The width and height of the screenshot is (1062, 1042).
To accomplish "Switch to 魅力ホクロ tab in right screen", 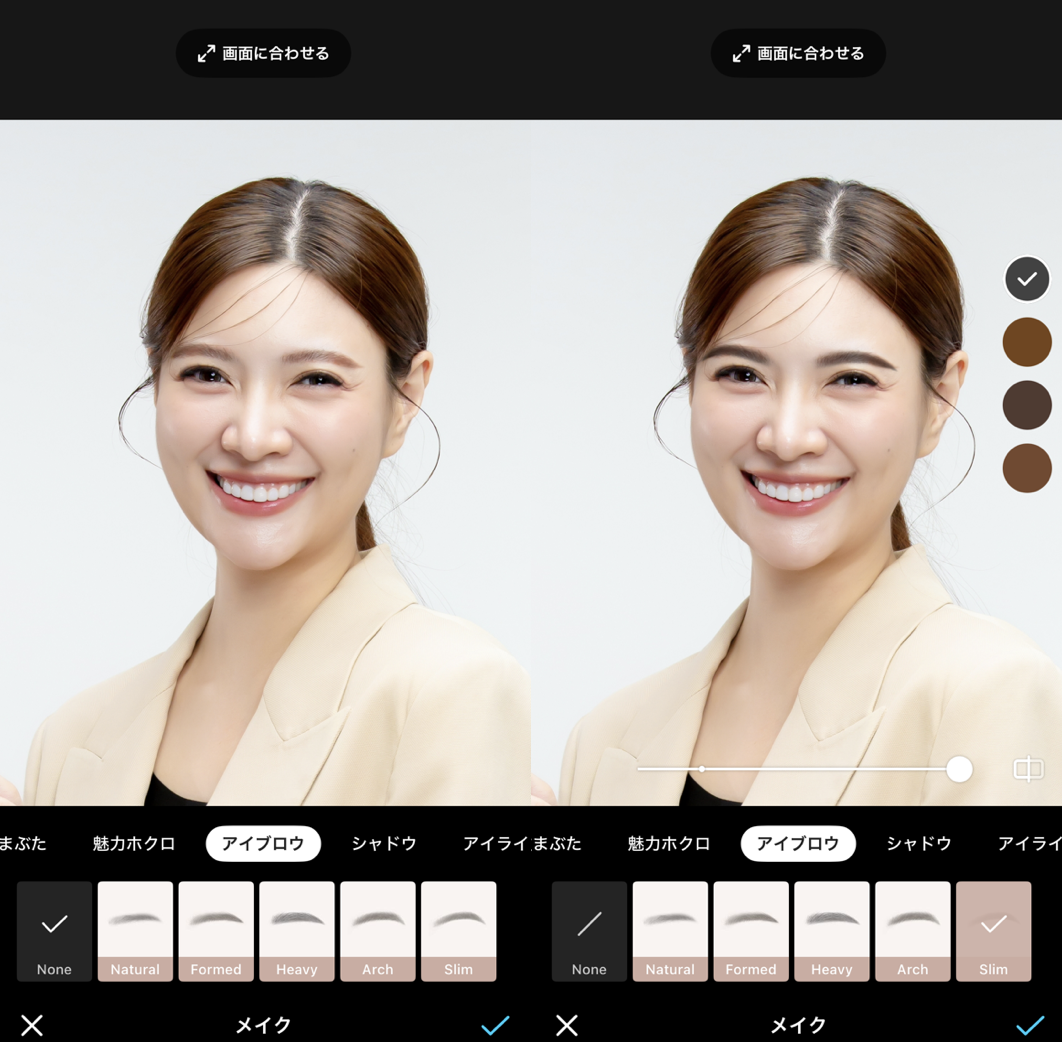I will click(x=669, y=844).
